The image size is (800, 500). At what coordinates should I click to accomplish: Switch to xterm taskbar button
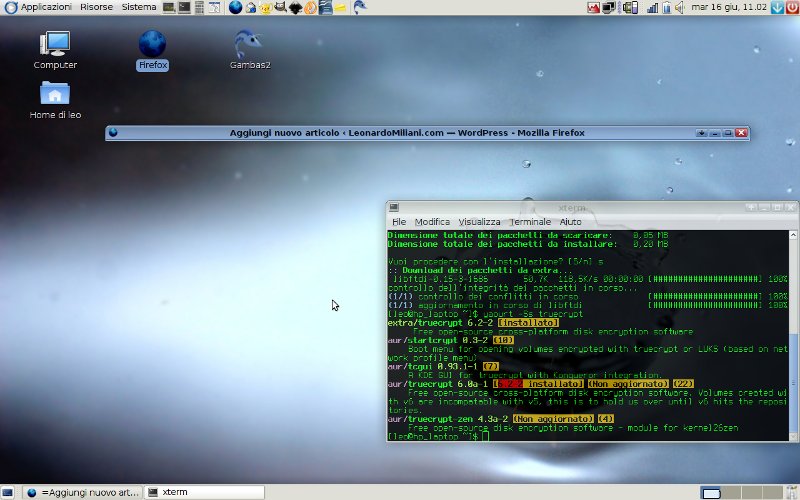point(205,492)
